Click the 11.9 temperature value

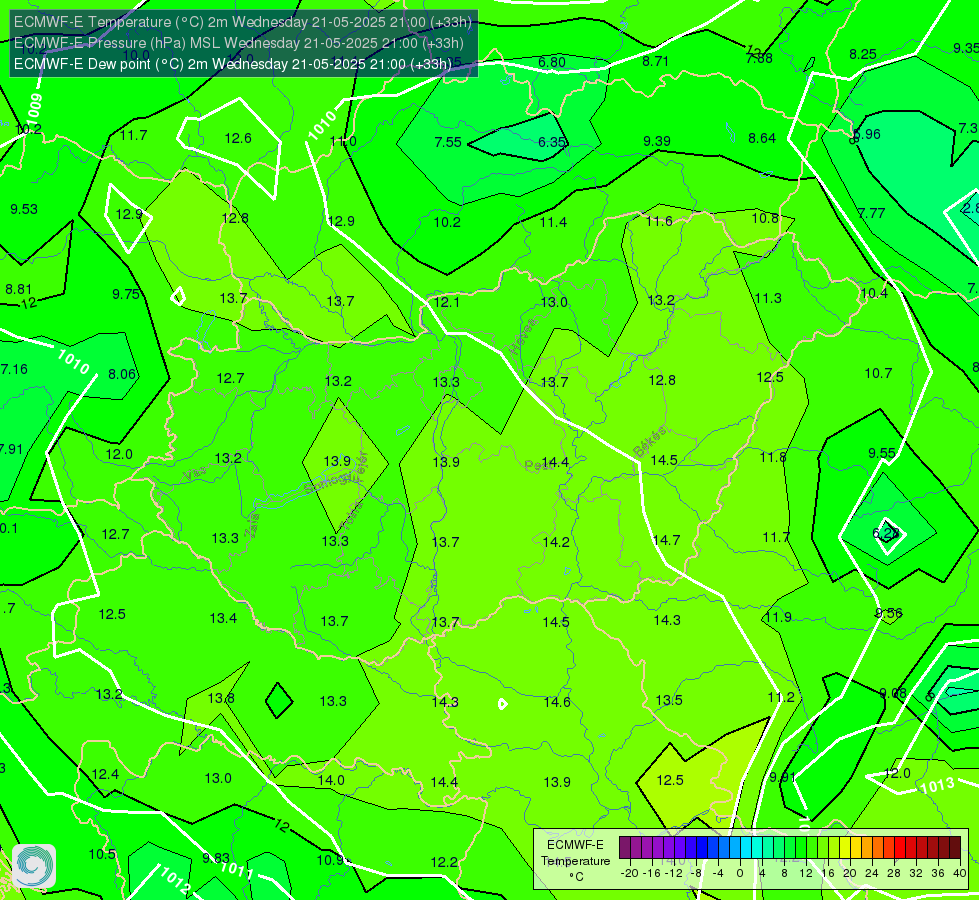[x=778, y=618]
